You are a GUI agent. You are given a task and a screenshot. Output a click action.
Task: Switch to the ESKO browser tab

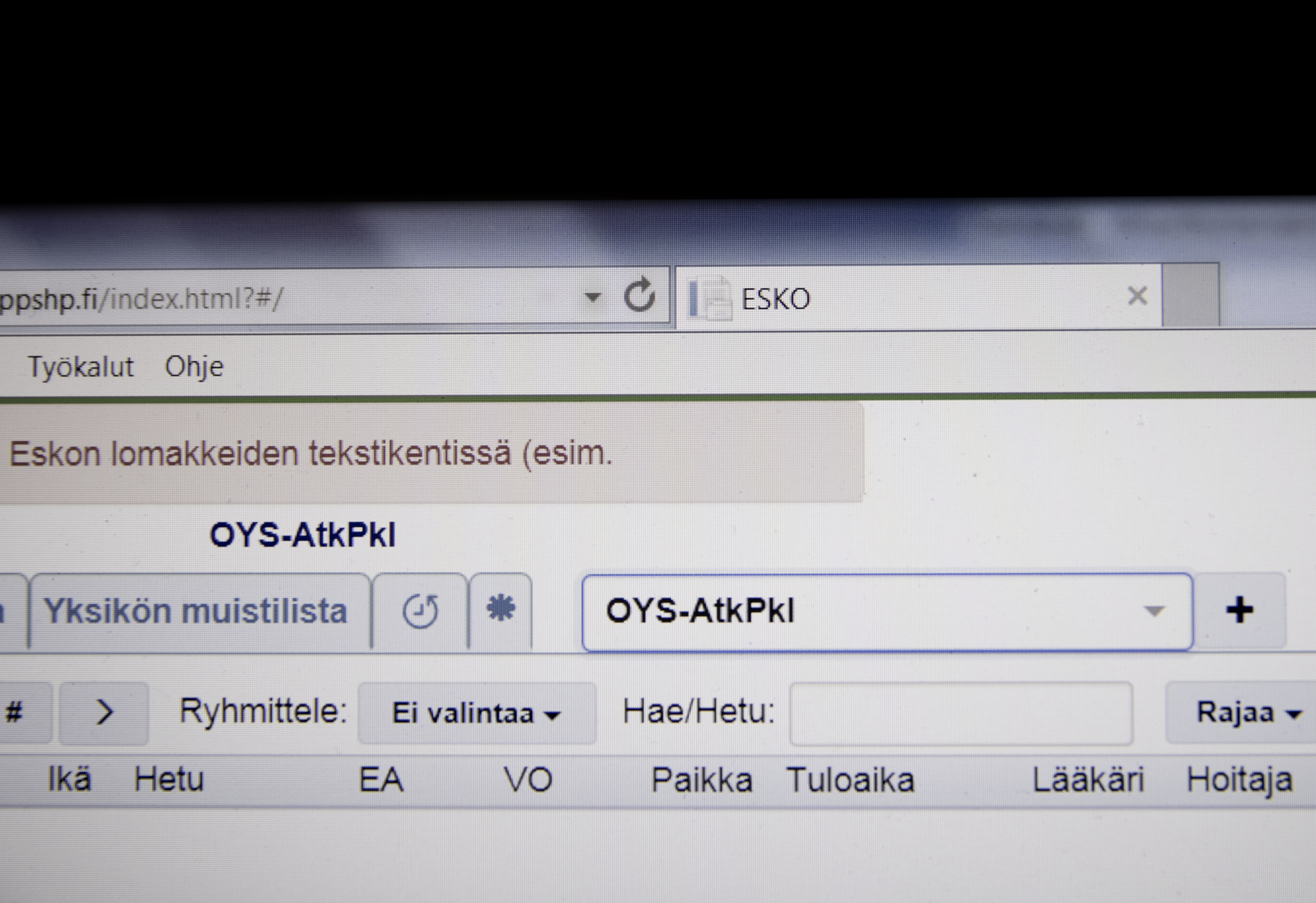[x=918, y=297]
